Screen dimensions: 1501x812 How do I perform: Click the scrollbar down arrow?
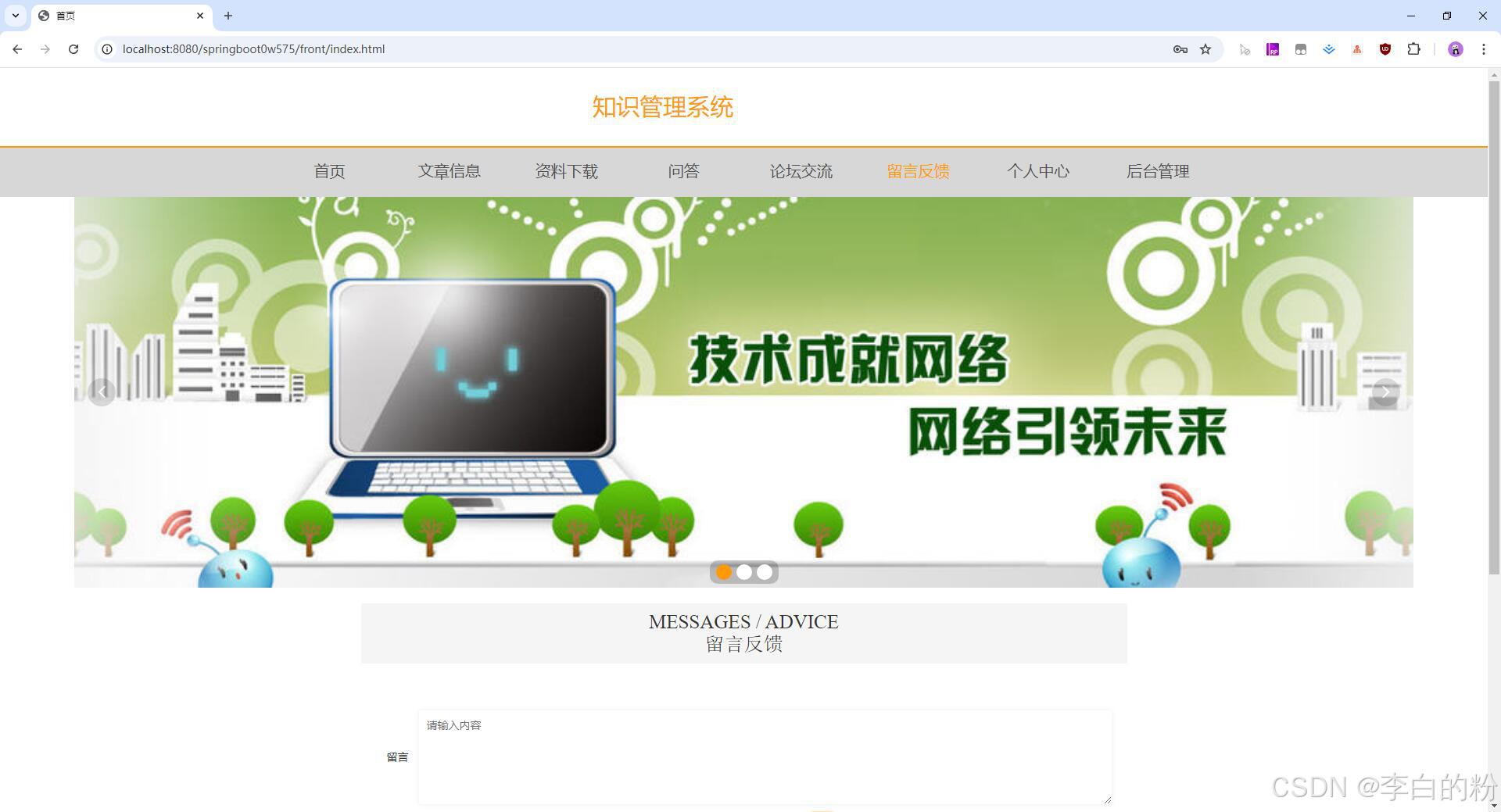pyautogui.click(x=1494, y=806)
